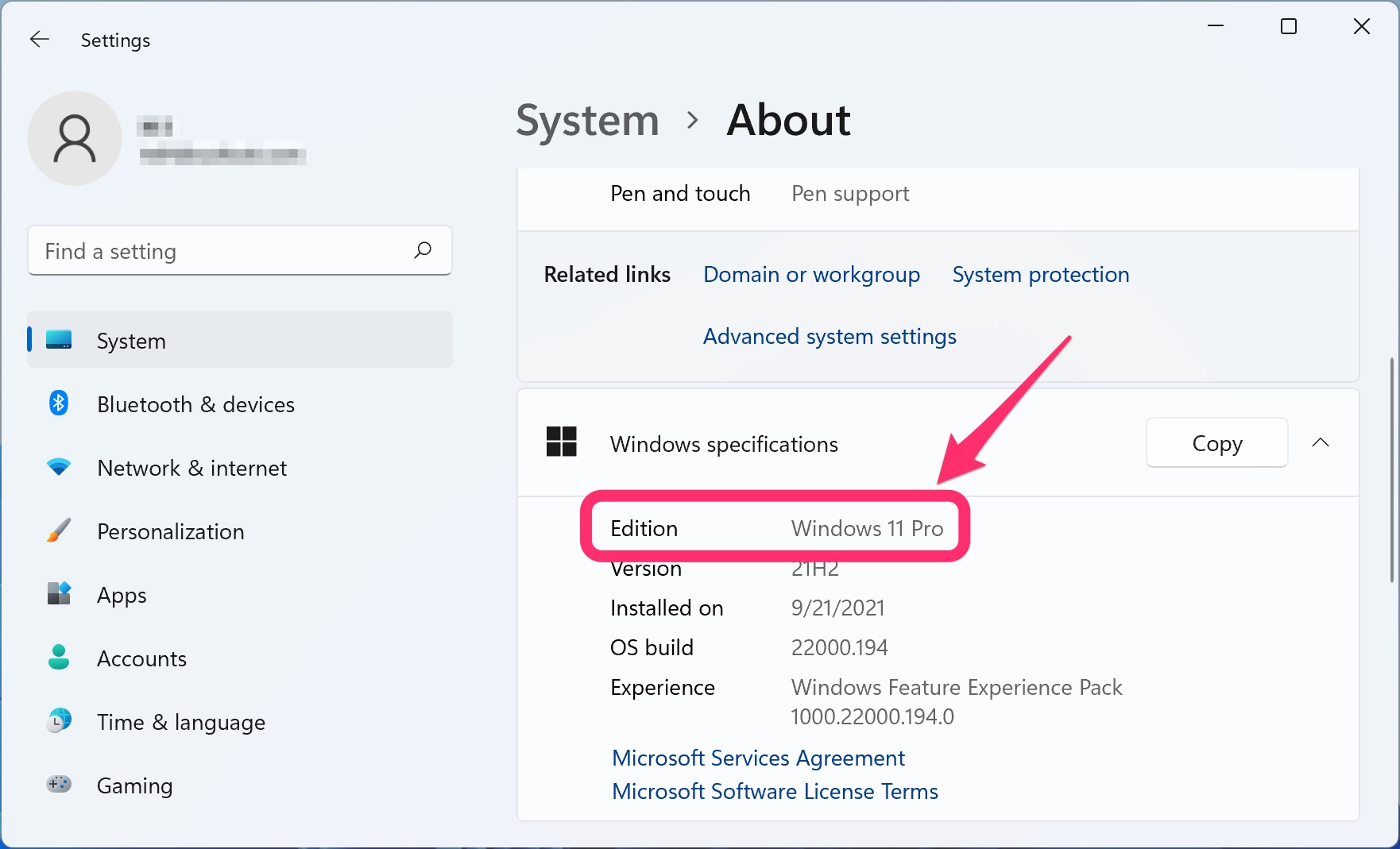The width and height of the screenshot is (1400, 849).
Task: Go to Gaming settings
Action: click(x=240, y=785)
